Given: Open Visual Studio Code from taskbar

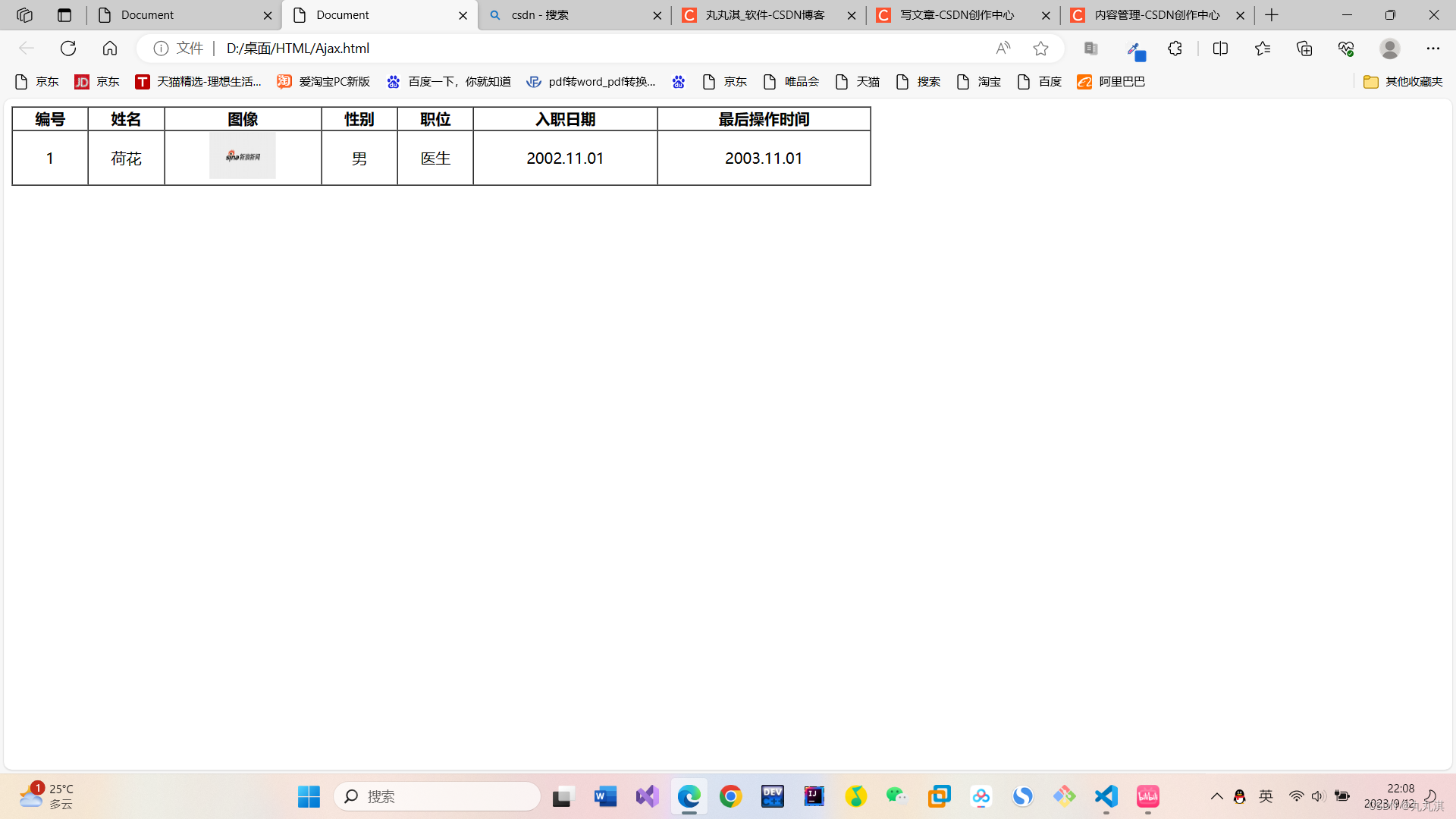Looking at the screenshot, I should click(1106, 796).
